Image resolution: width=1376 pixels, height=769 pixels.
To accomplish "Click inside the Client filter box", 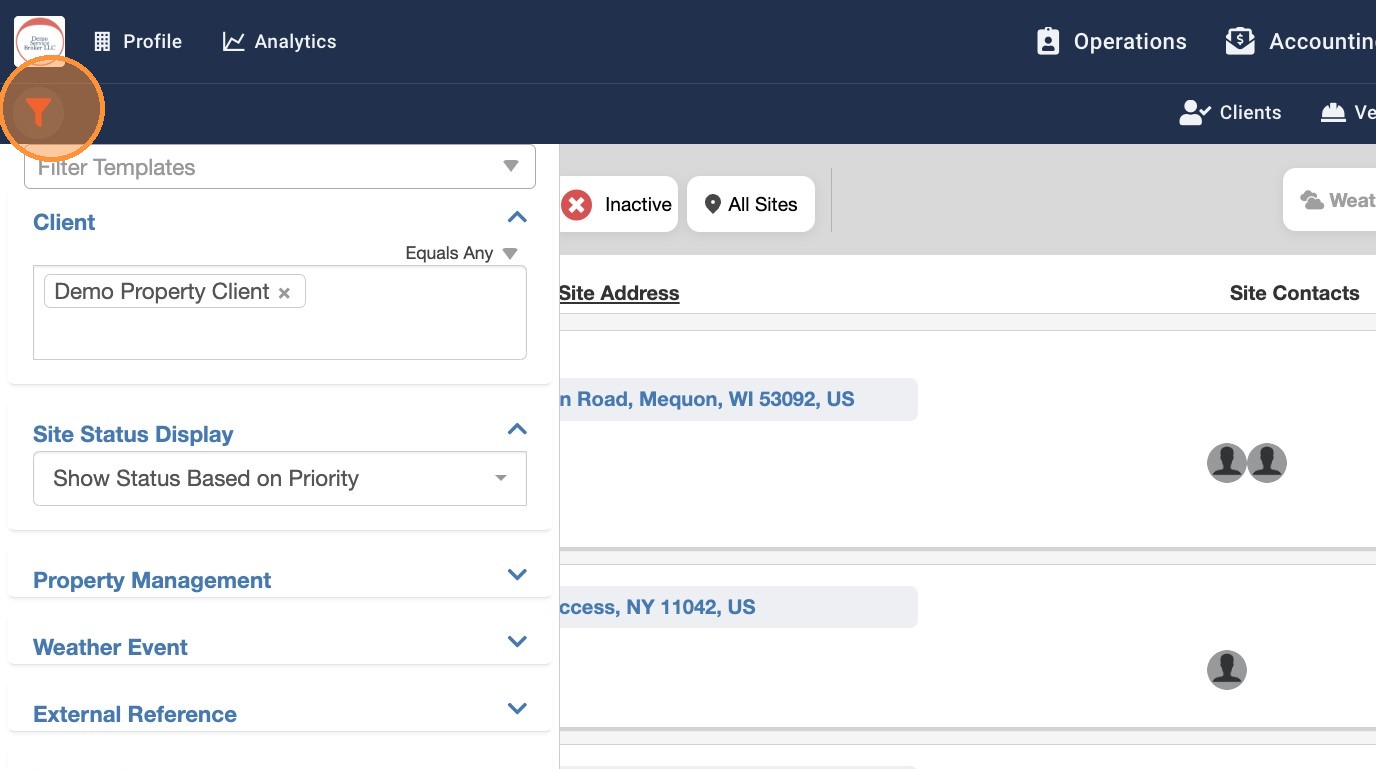I will (280, 332).
